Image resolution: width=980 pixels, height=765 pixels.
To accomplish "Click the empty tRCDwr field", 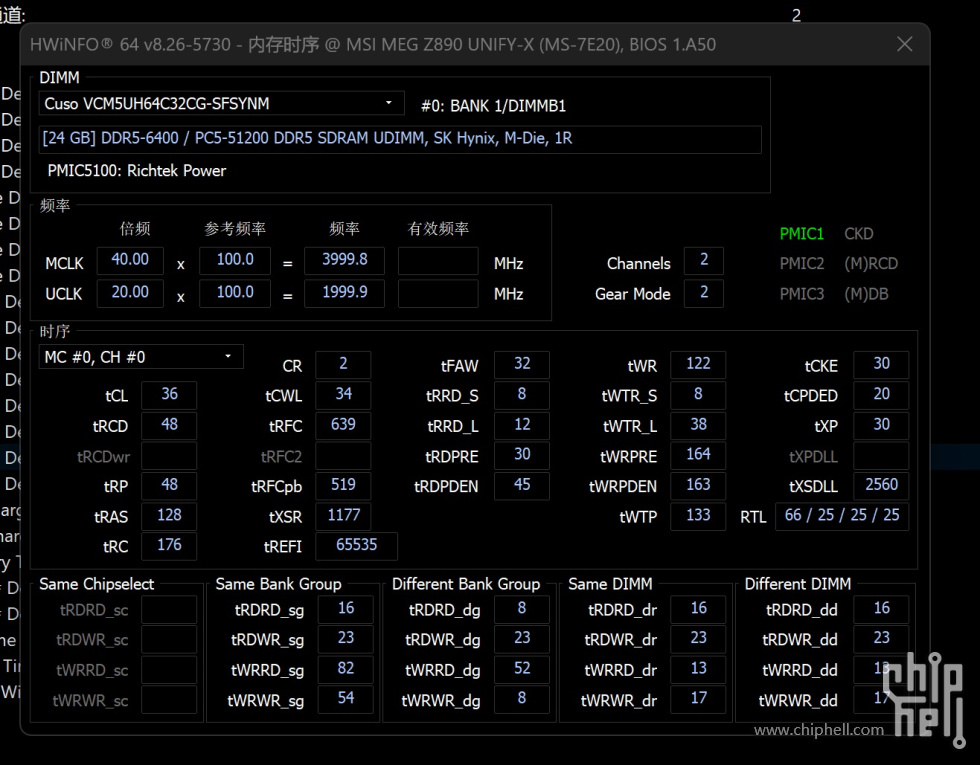I will [169, 456].
